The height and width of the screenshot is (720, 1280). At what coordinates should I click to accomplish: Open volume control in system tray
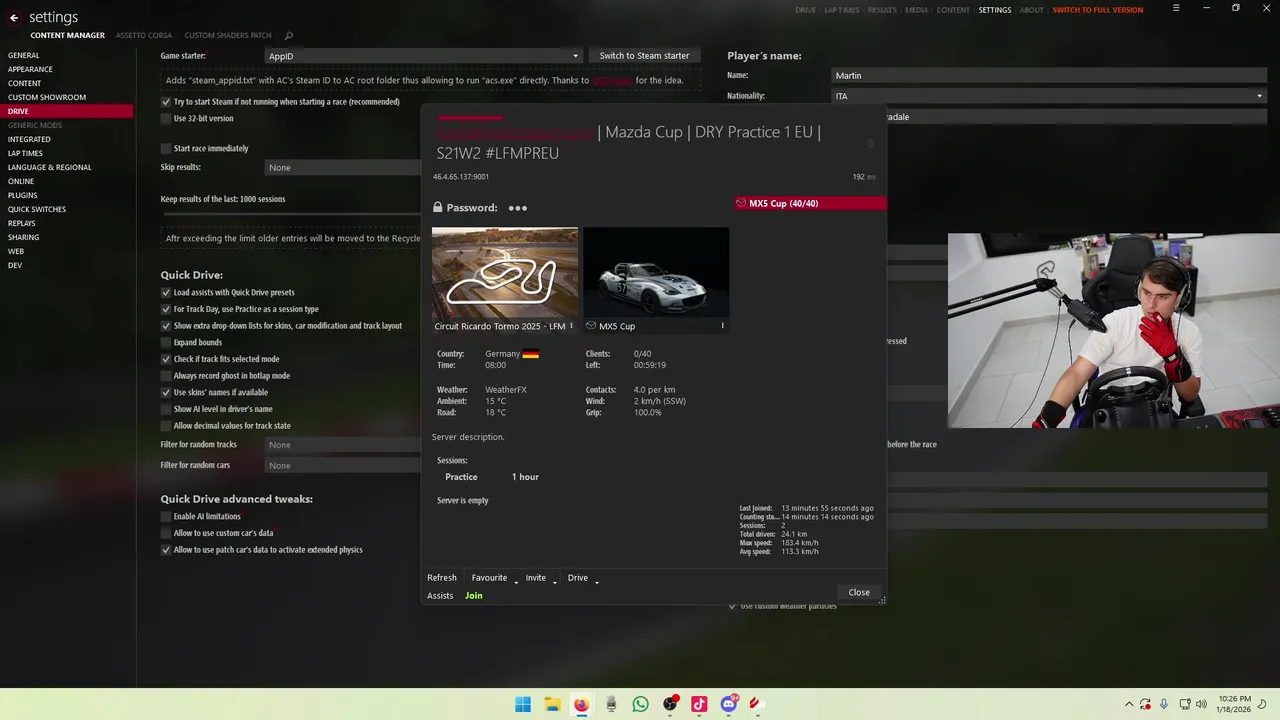point(1203,704)
